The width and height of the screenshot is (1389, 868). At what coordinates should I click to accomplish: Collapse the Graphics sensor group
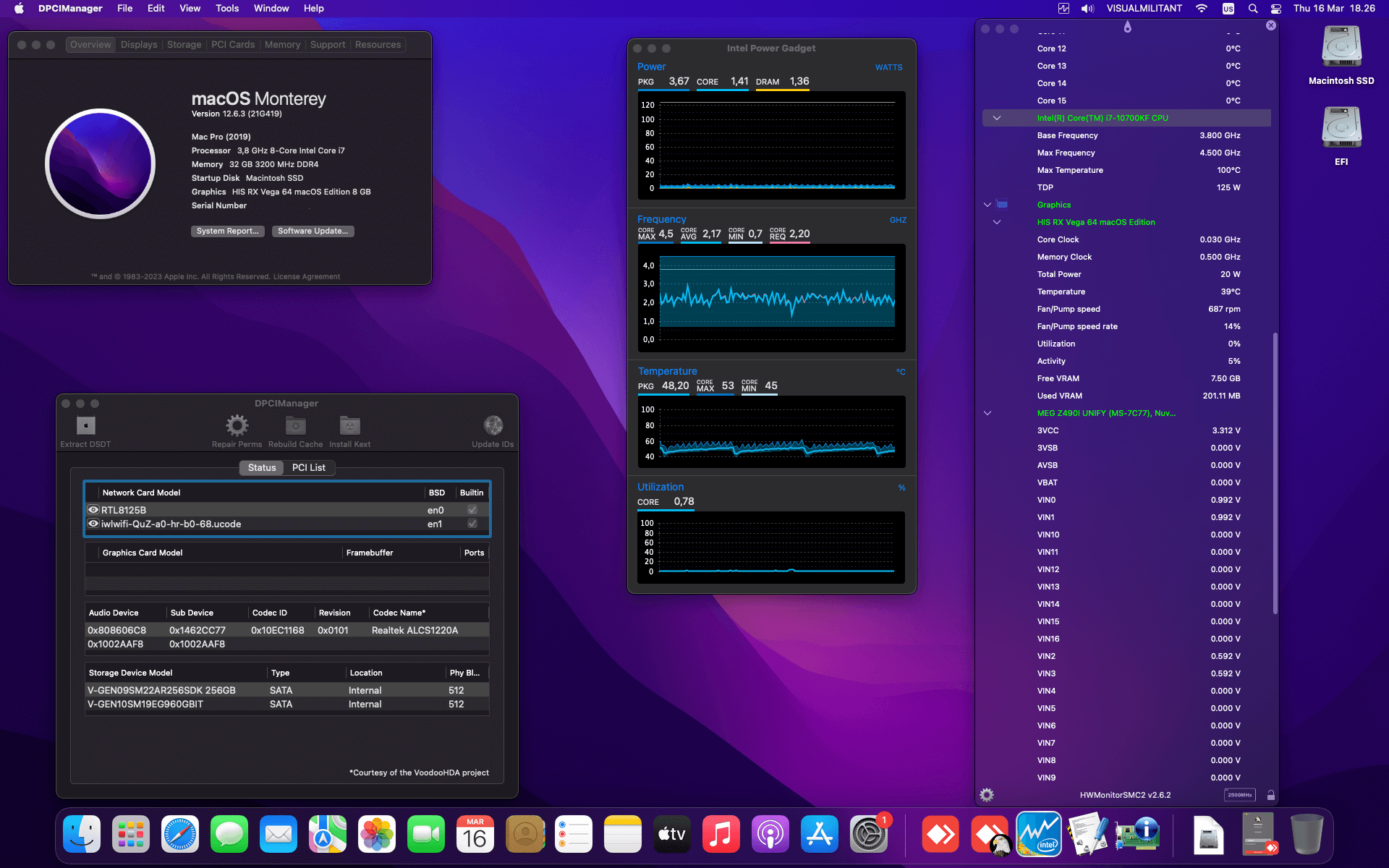[987, 204]
